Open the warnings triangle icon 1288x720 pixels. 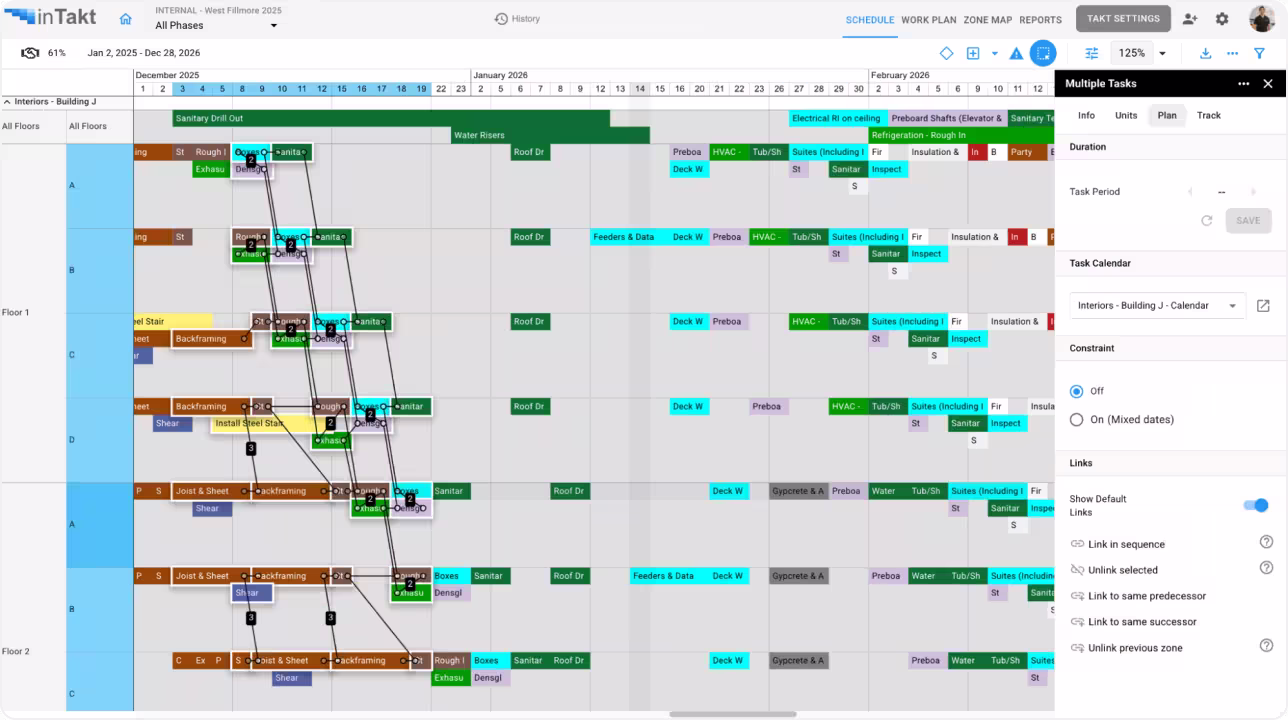tap(1016, 53)
